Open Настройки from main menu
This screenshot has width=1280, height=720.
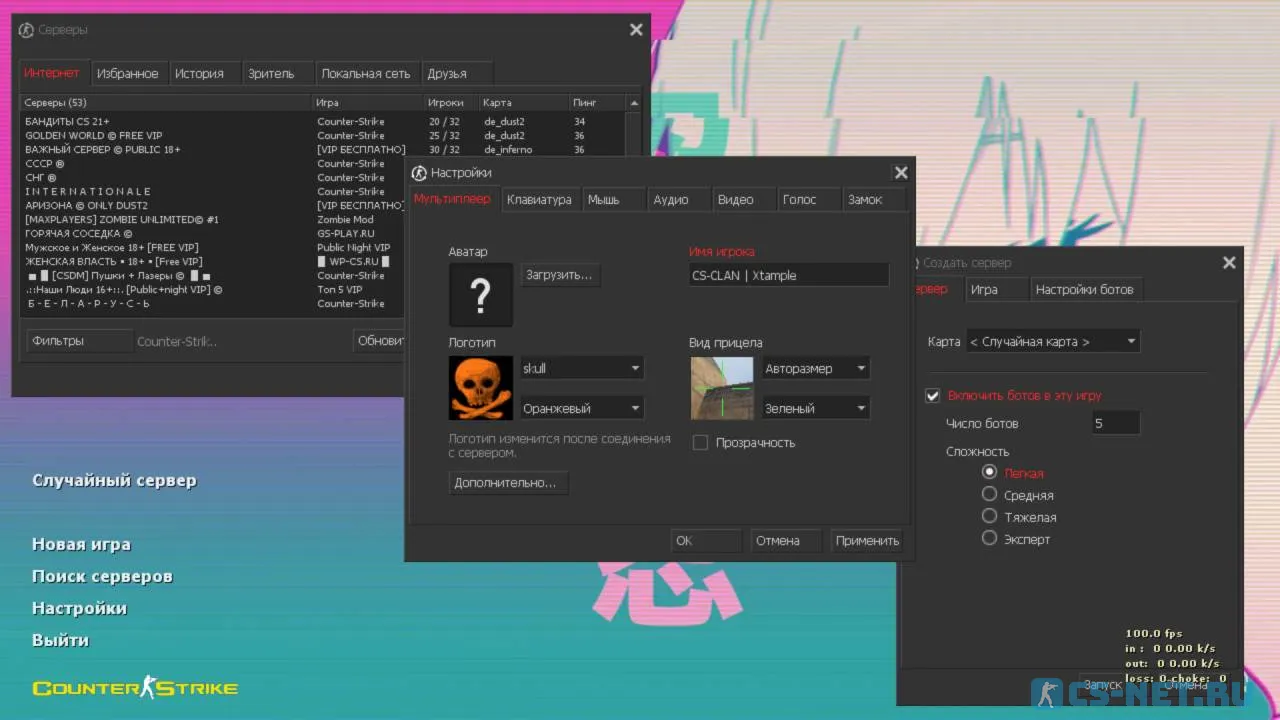(79, 608)
